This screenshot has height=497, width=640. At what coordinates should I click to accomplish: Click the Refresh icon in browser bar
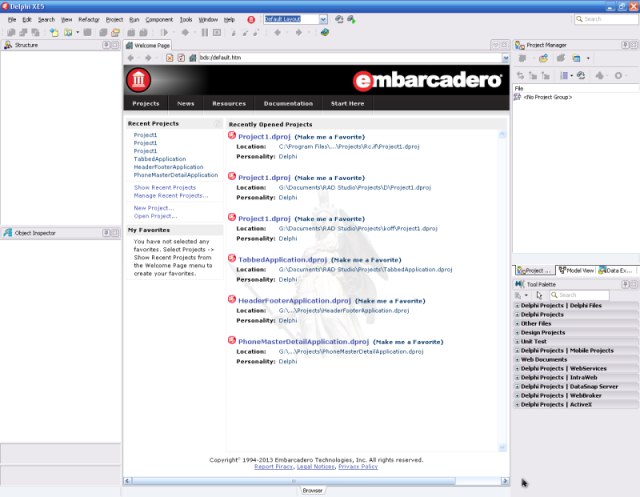pyautogui.click(x=181, y=58)
